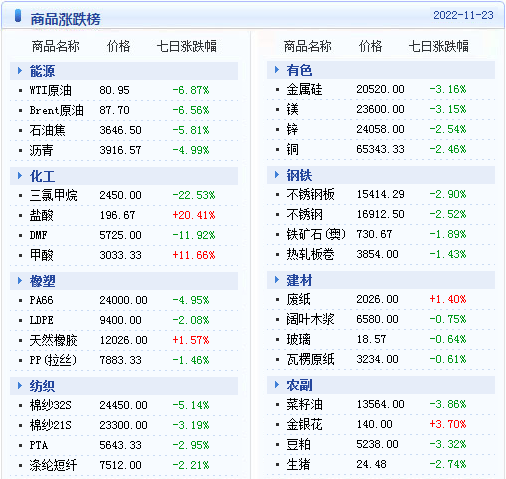Click 不锈钢 price 16912.50
Viewport: 506px width, 479px height.
(380, 214)
